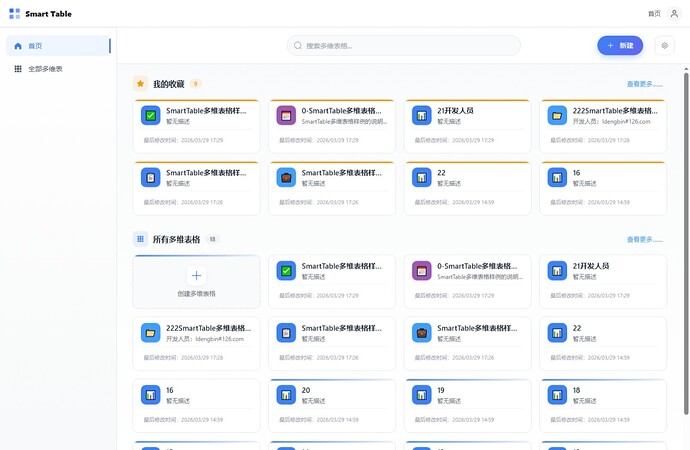The width and height of the screenshot is (690, 450).
Task: Click clipboard document icon in 我的收藏 section
Action: [150, 178]
